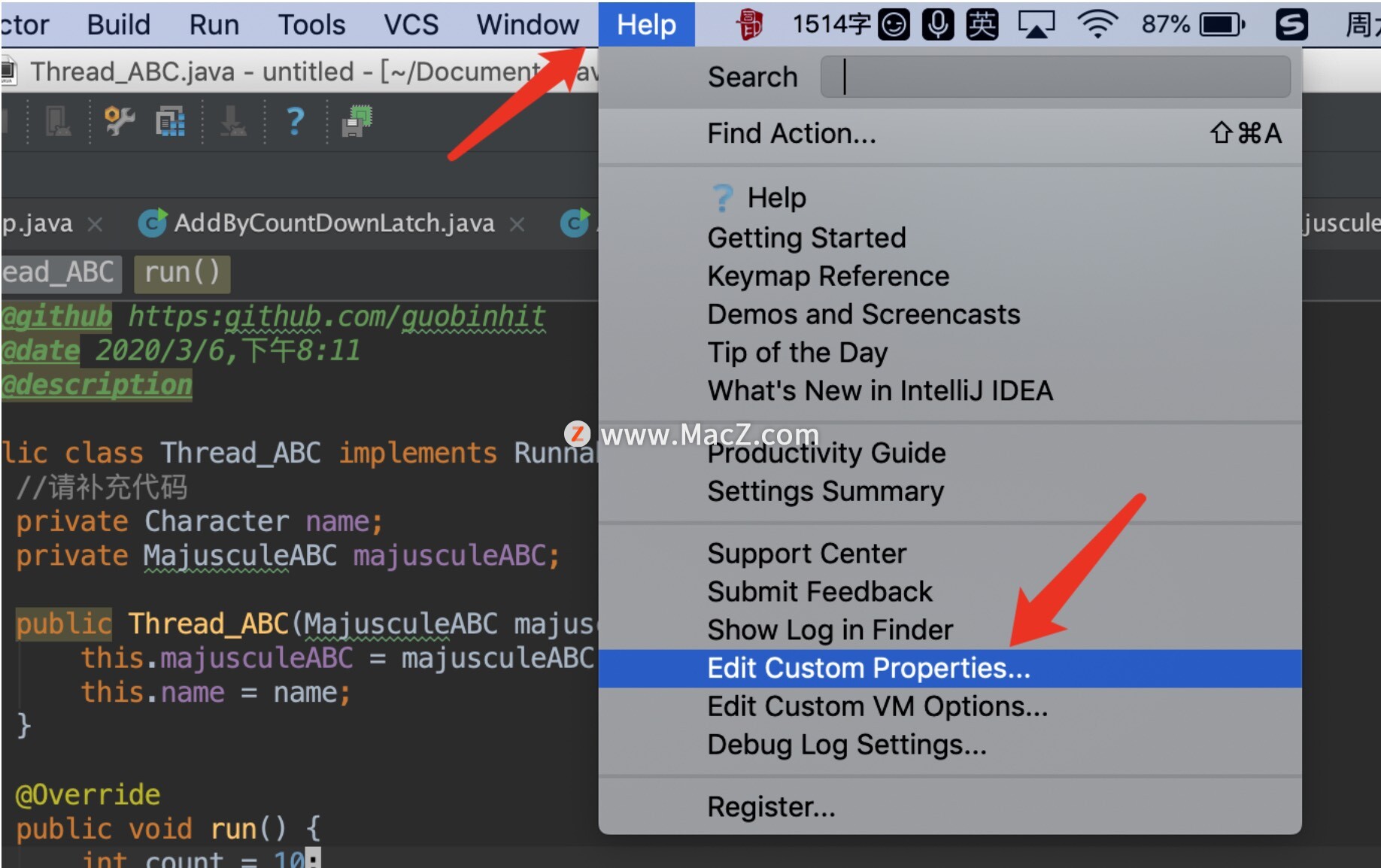Open the VCS menu
Screen dimensions: 1381x868
point(411,25)
